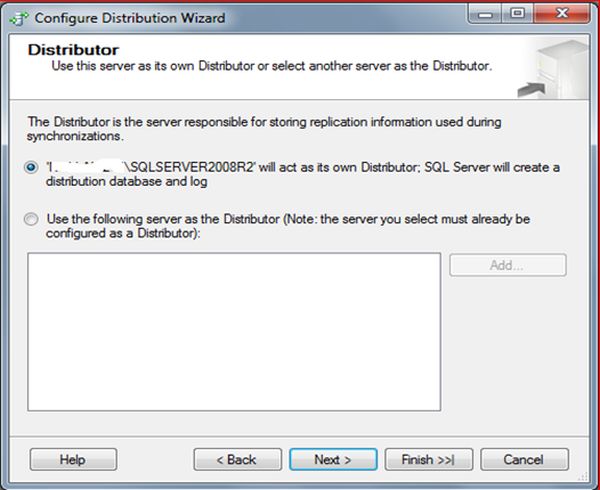Click the 'Distributor' heading text
The image size is (600, 490).
coord(73,50)
